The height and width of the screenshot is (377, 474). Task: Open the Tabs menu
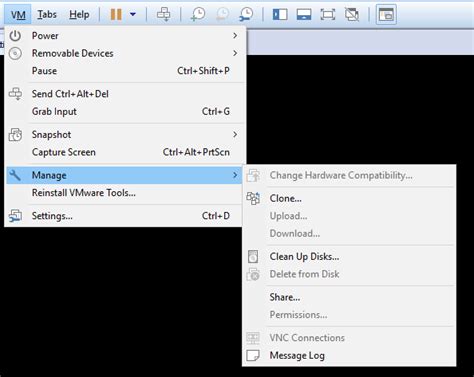point(47,14)
